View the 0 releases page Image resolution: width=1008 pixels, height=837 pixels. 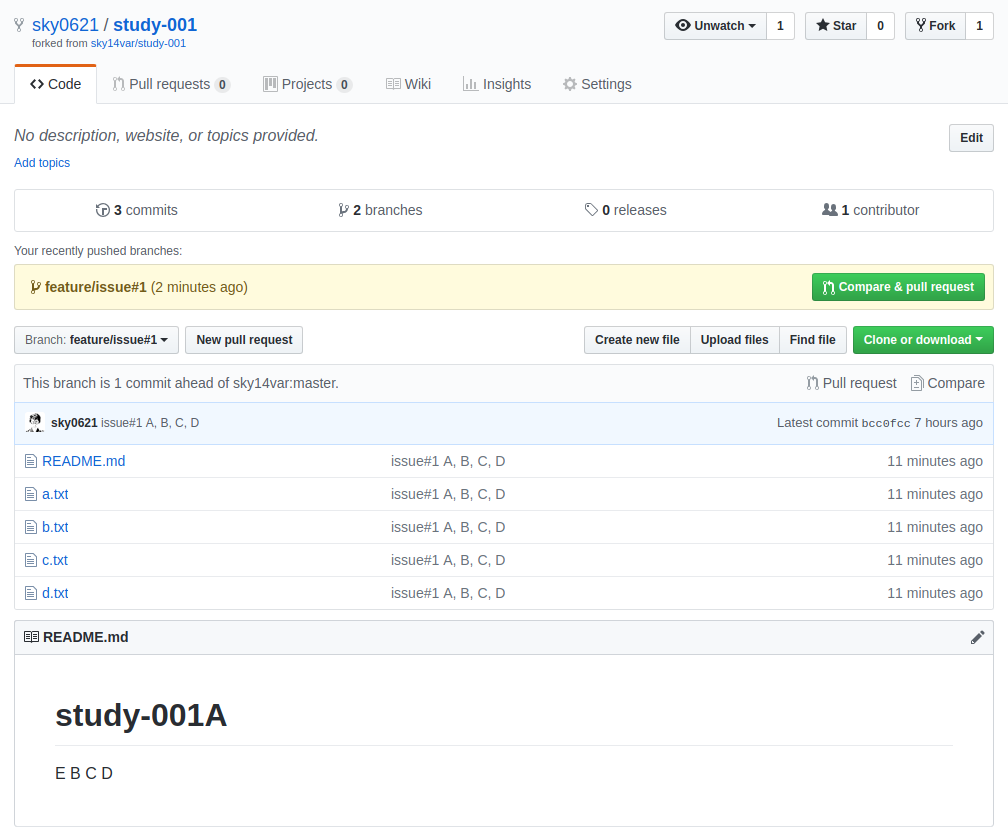coord(626,210)
